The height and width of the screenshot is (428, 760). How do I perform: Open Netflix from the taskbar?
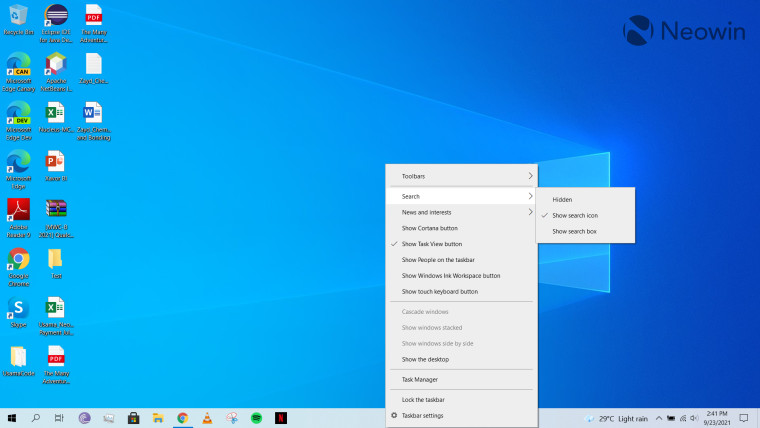[281, 418]
